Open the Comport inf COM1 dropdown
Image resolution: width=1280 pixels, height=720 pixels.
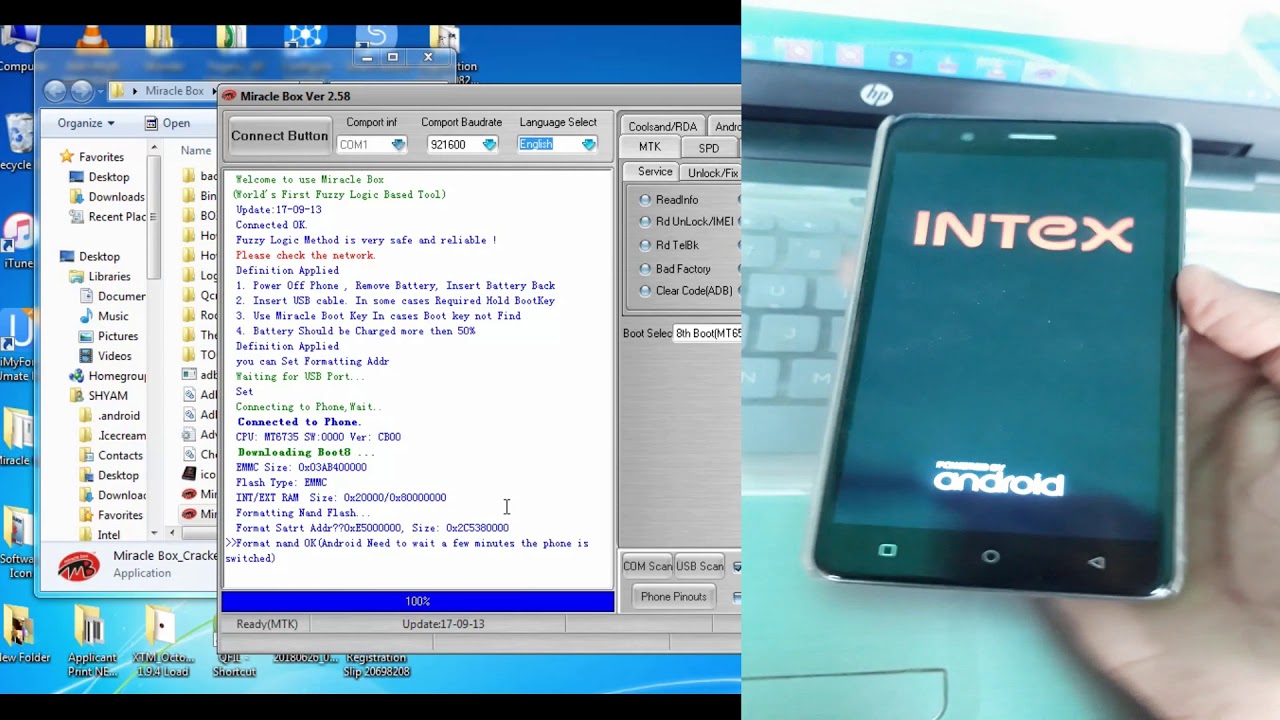[x=398, y=145]
